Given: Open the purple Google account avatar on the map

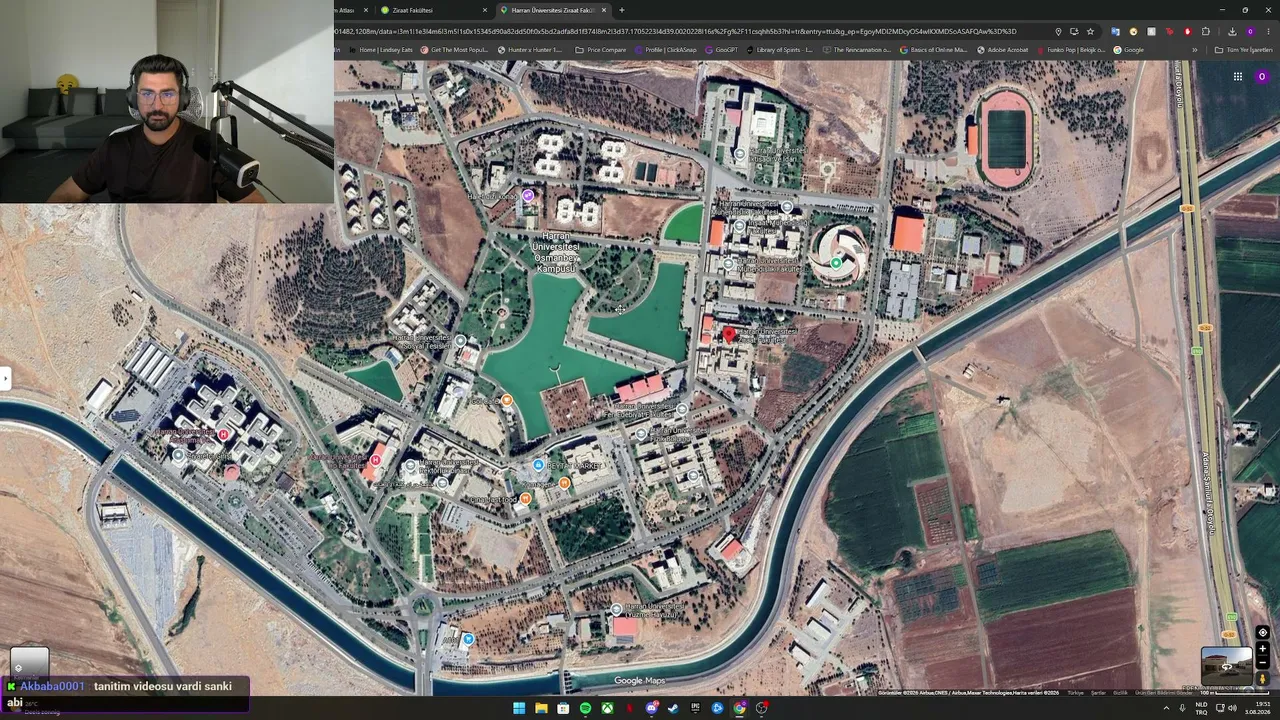Looking at the screenshot, I should pos(1262,77).
